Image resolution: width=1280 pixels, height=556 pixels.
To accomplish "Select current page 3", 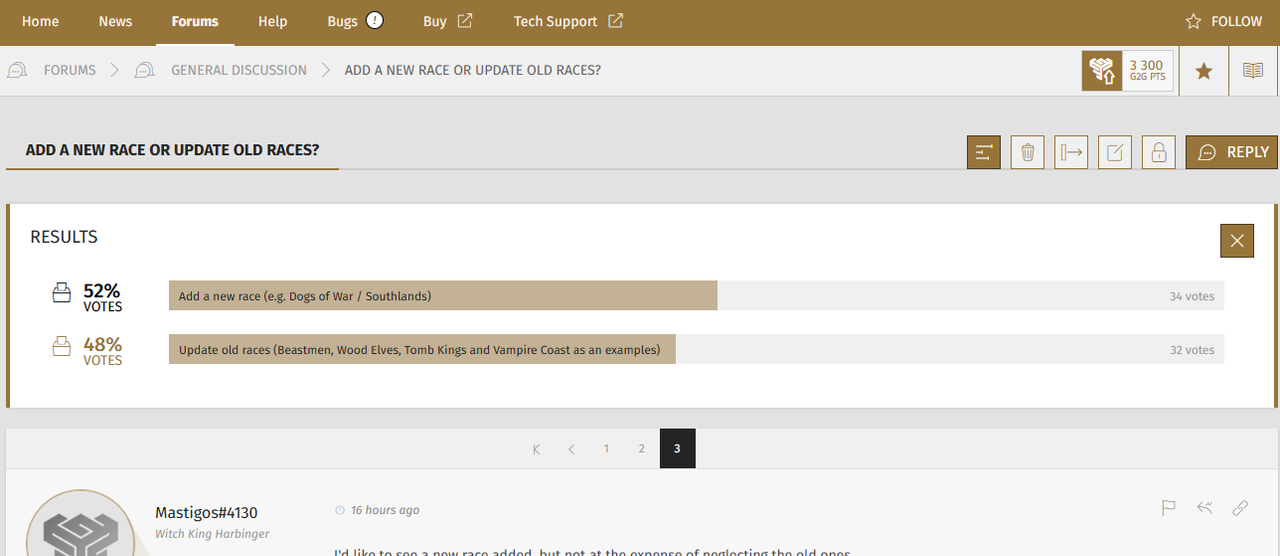I will coord(677,449).
